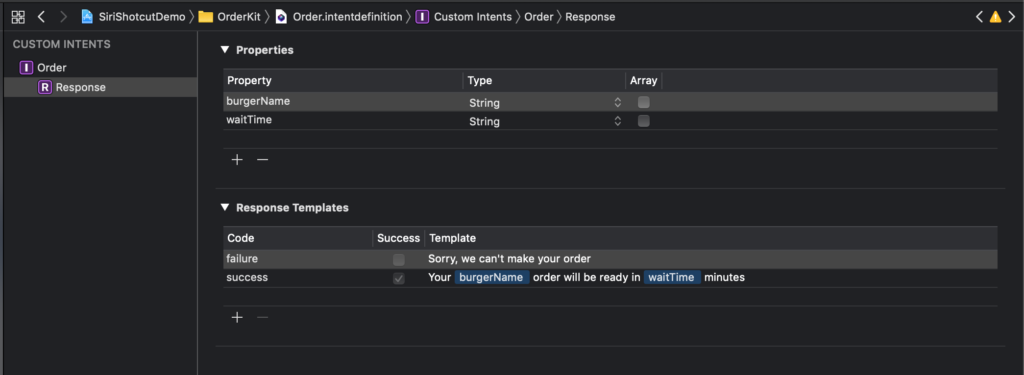Screen dimensions: 1024x375
Task: Jump to previous issue arrow
Action: click(x=979, y=17)
